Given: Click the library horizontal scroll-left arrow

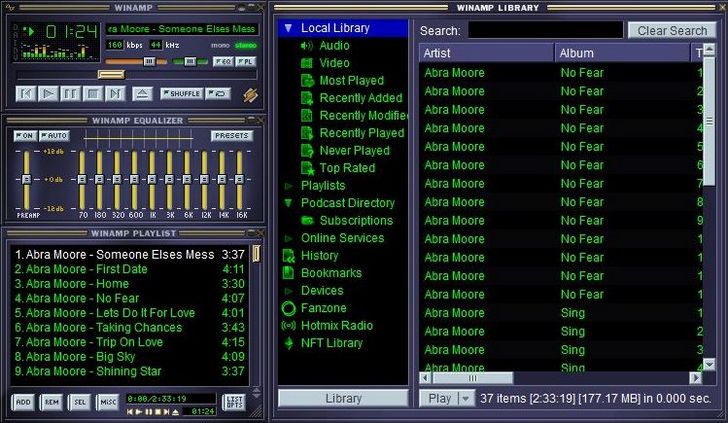Looking at the screenshot, I should (425, 378).
